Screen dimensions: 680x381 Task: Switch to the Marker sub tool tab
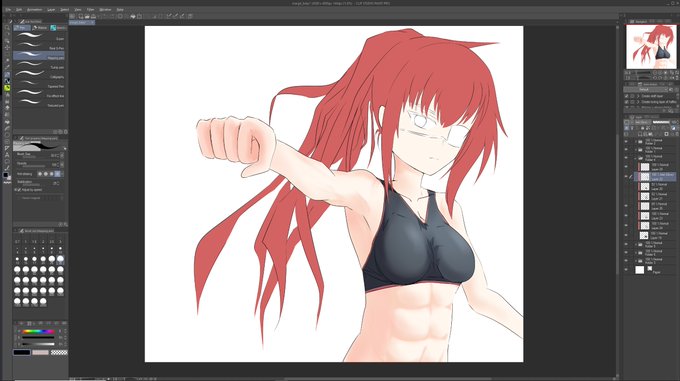tap(40, 28)
